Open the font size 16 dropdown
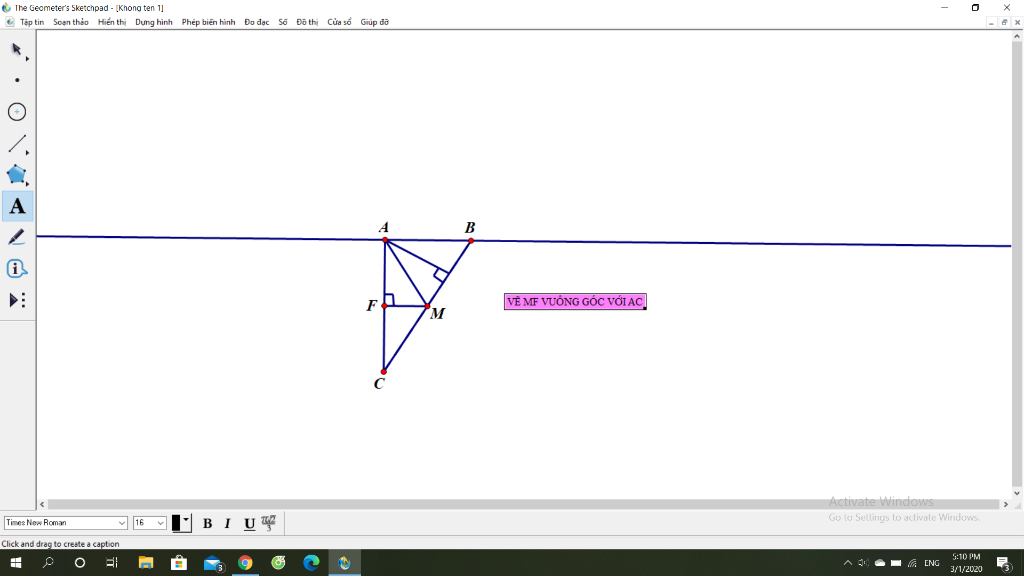1024x576 pixels. coord(150,522)
